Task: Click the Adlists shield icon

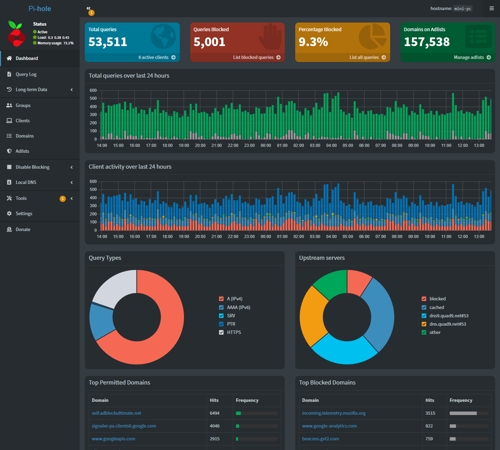Action: click(9, 151)
